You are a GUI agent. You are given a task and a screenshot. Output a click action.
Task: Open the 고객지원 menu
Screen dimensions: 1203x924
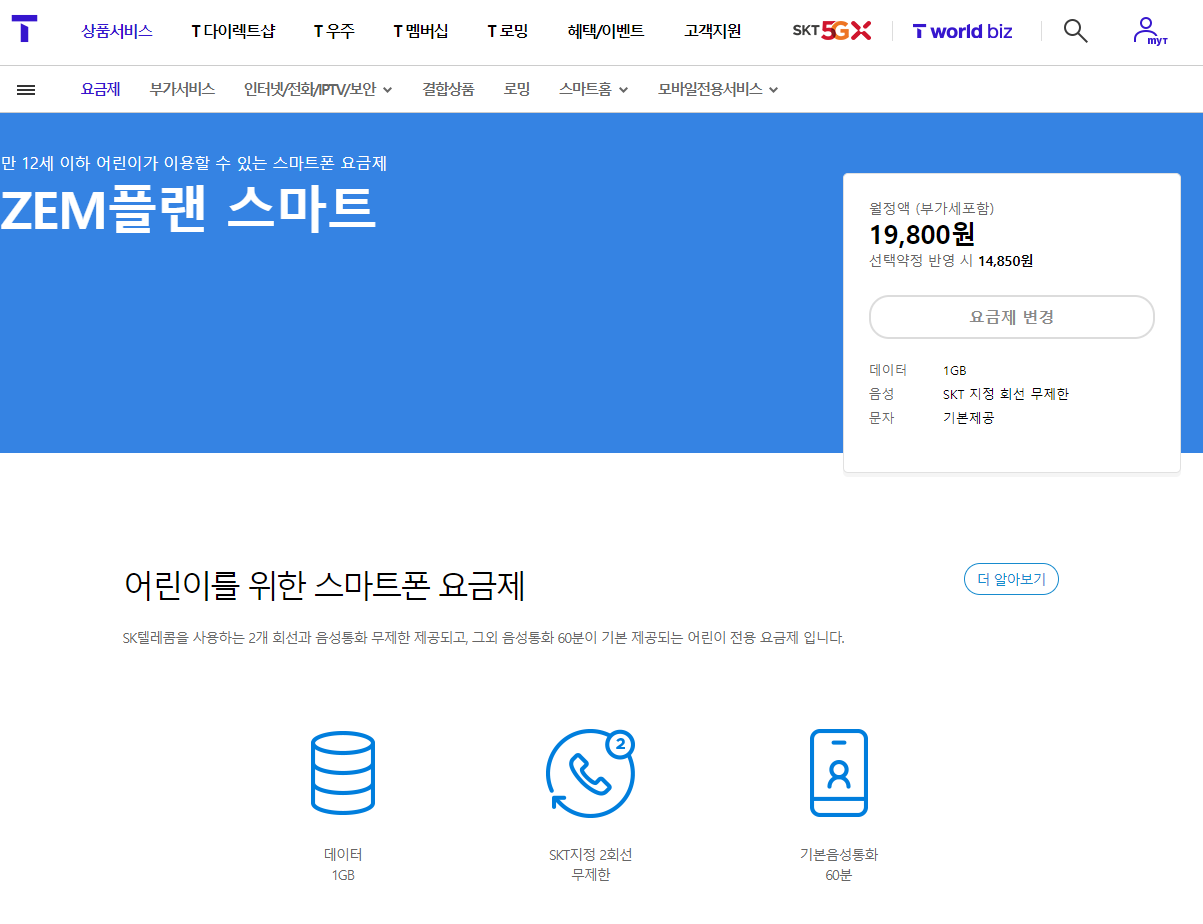click(713, 31)
